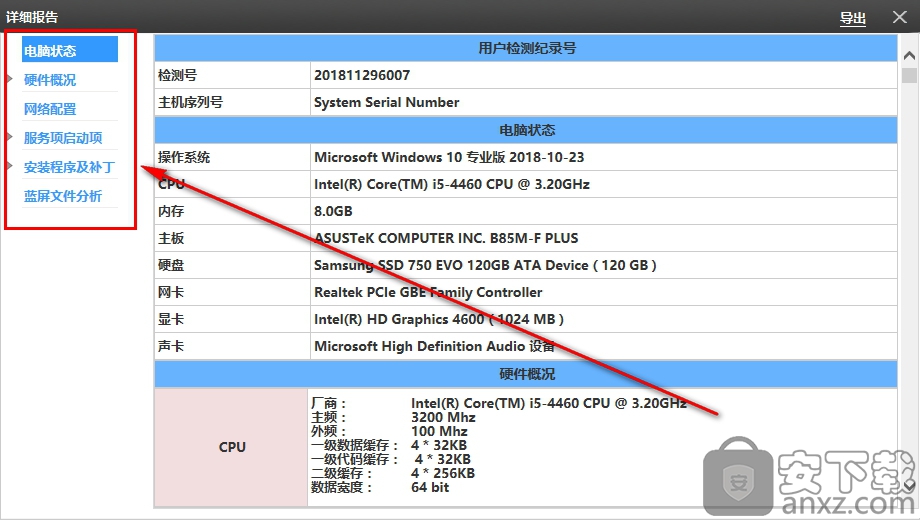Click the 硬件概况 table section header
Viewport: 920px width, 520px height.
click(526, 374)
